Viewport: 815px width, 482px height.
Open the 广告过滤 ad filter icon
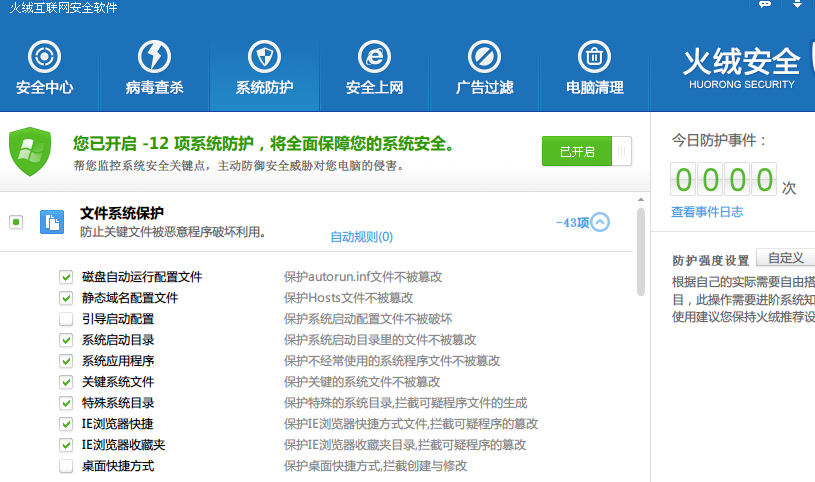(484, 57)
